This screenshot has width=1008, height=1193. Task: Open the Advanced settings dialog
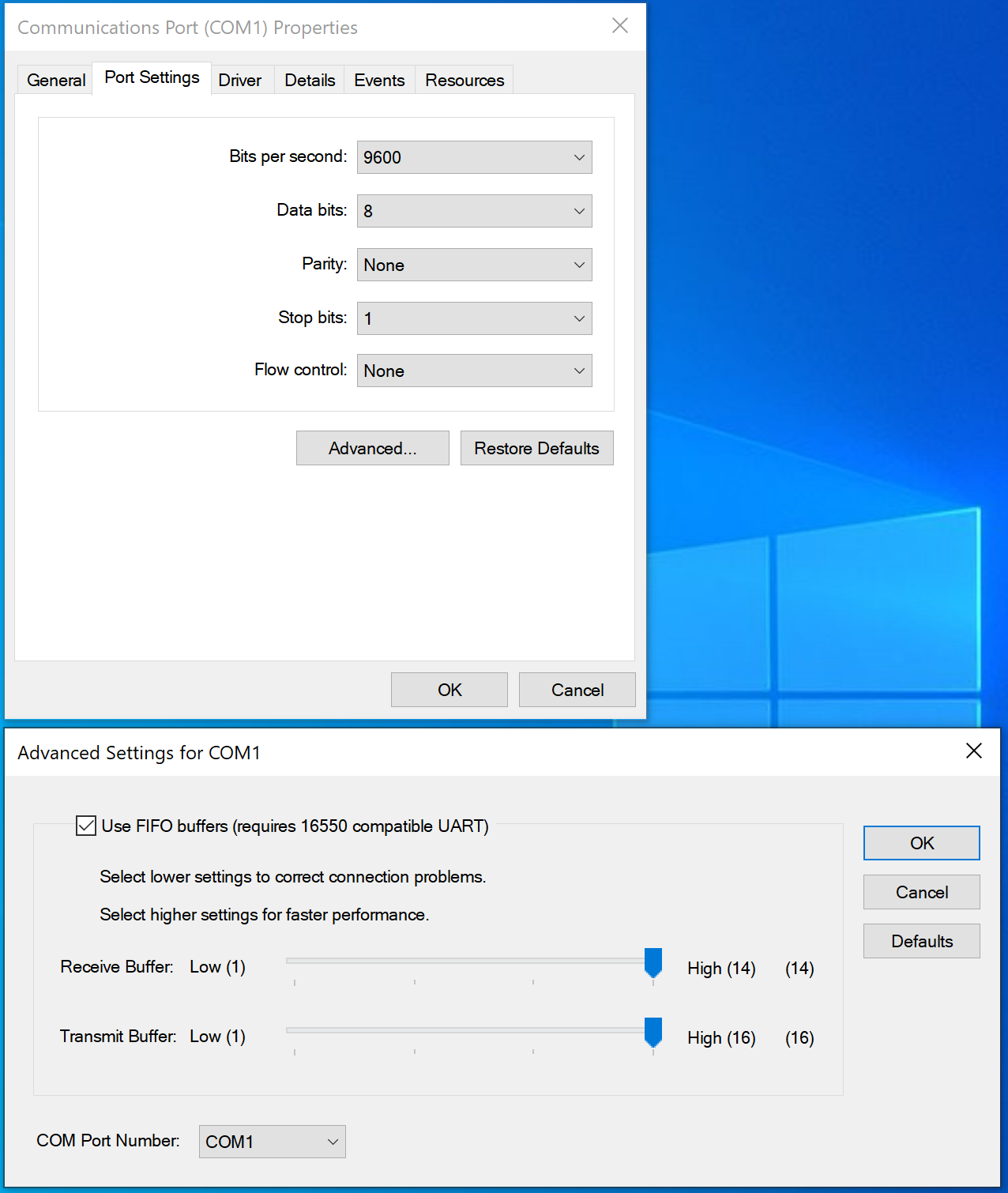click(x=372, y=448)
